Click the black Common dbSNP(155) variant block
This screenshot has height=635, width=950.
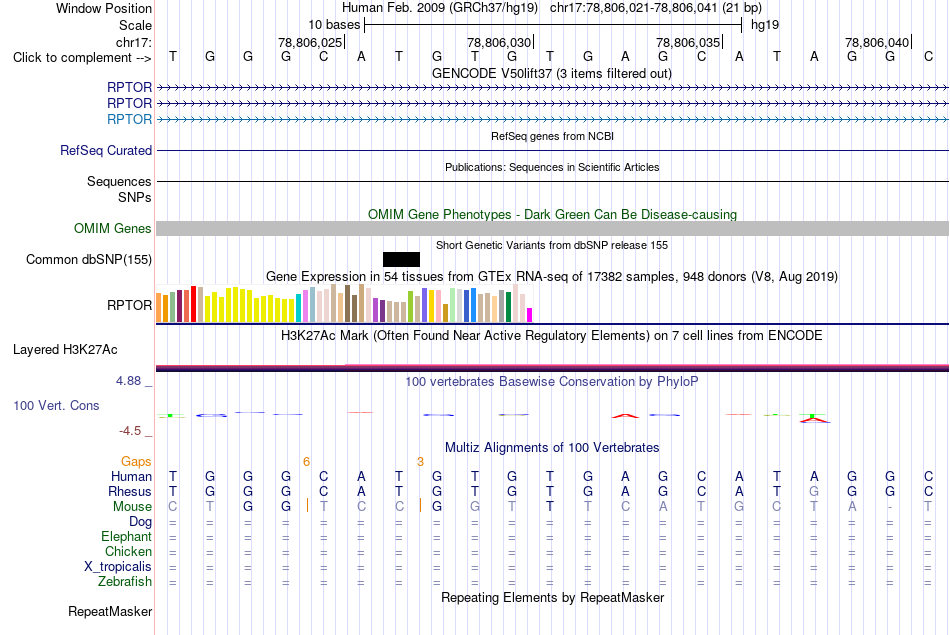click(x=401, y=259)
